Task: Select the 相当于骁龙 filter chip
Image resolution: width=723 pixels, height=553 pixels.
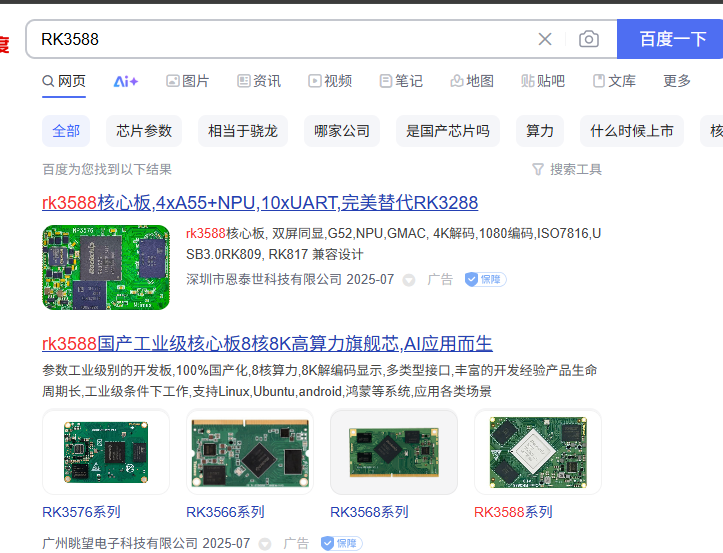Action: [x=243, y=131]
